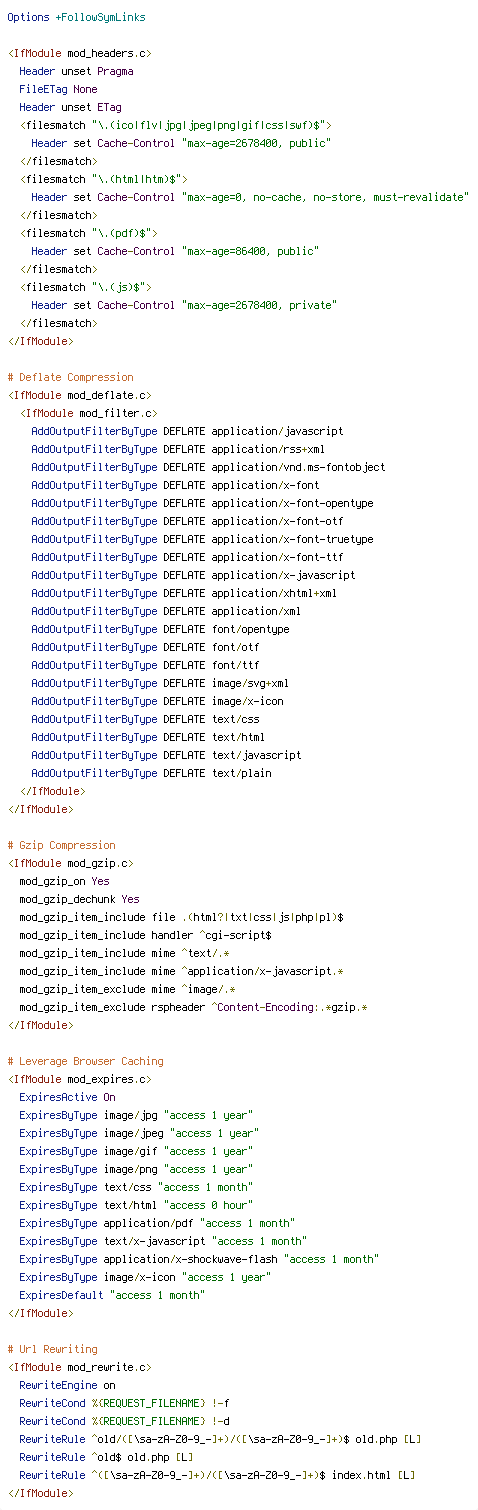Select DEFLATE application/vnd.ms-fontobject line
This screenshot has height=1510, width=478.
tap(208, 468)
